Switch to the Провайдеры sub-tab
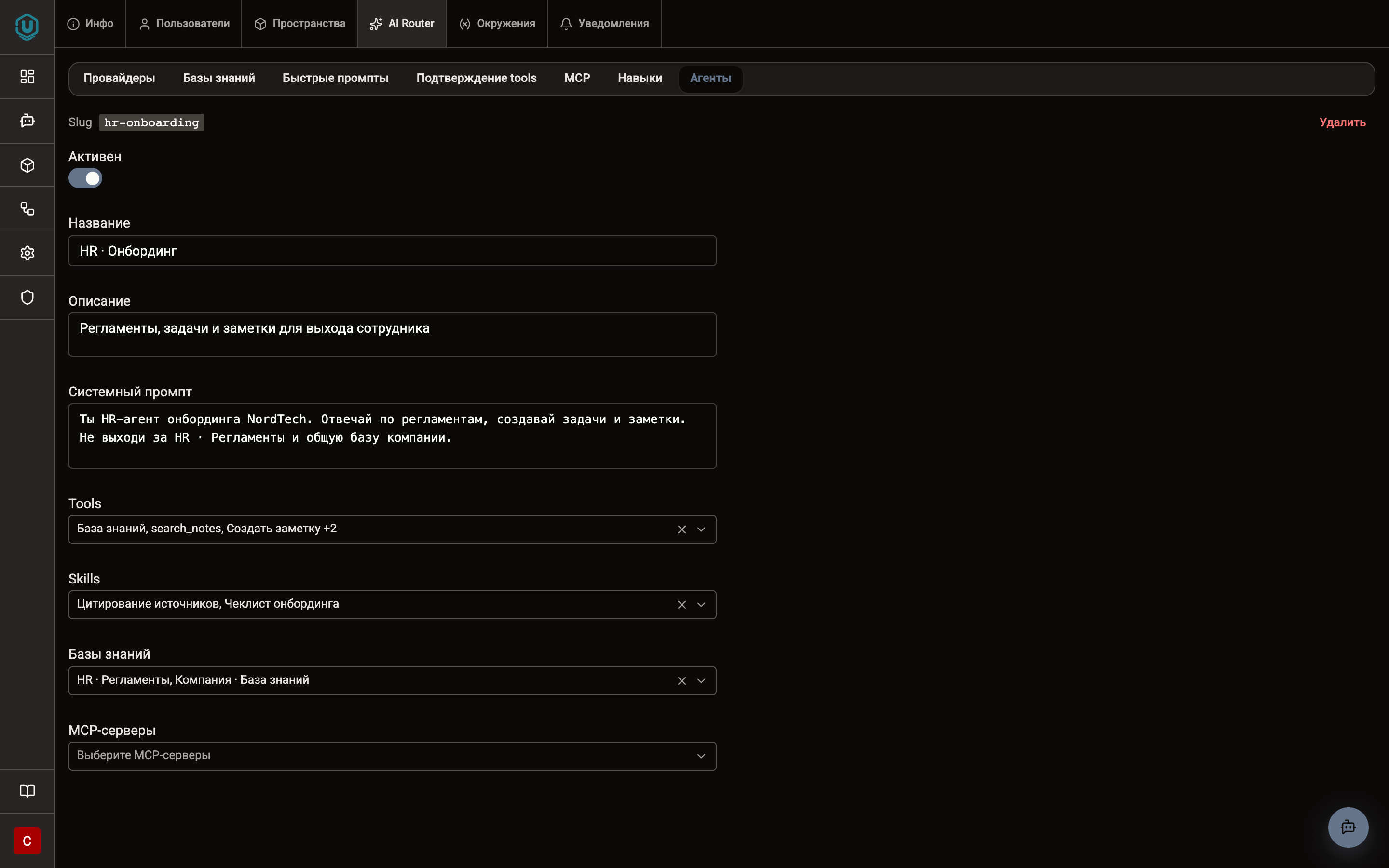 coord(120,78)
